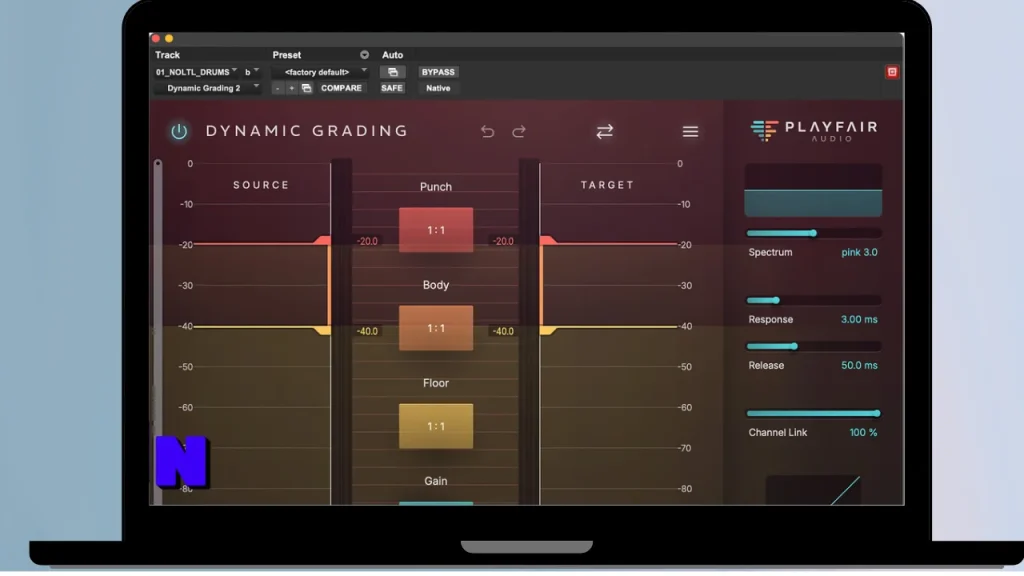The height and width of the screenshot is (576, 1024).
Task: Click the copy settings icon under Auto
Action: tap(392, 72)
